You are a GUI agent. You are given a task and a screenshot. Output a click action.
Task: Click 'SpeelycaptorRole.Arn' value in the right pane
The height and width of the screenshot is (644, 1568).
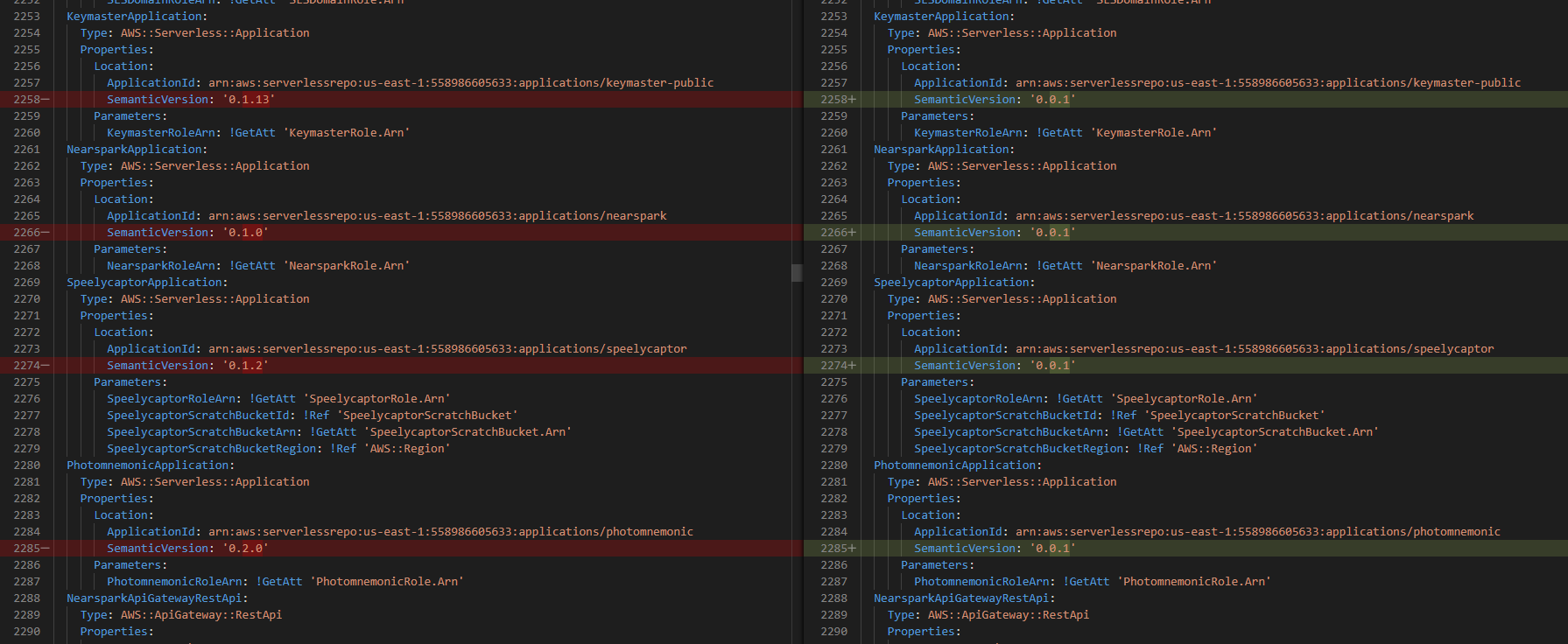[x=1184, y=399]
